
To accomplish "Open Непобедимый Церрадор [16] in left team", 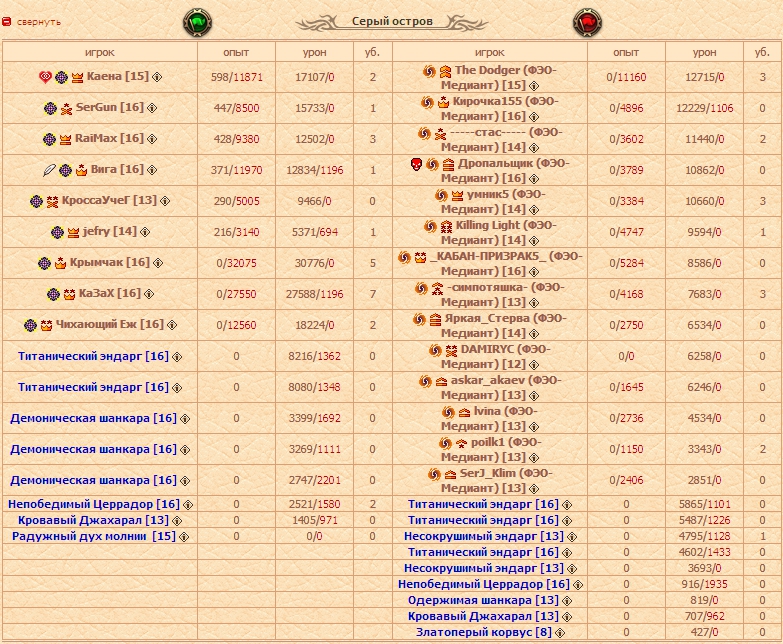I will (94, 504).
